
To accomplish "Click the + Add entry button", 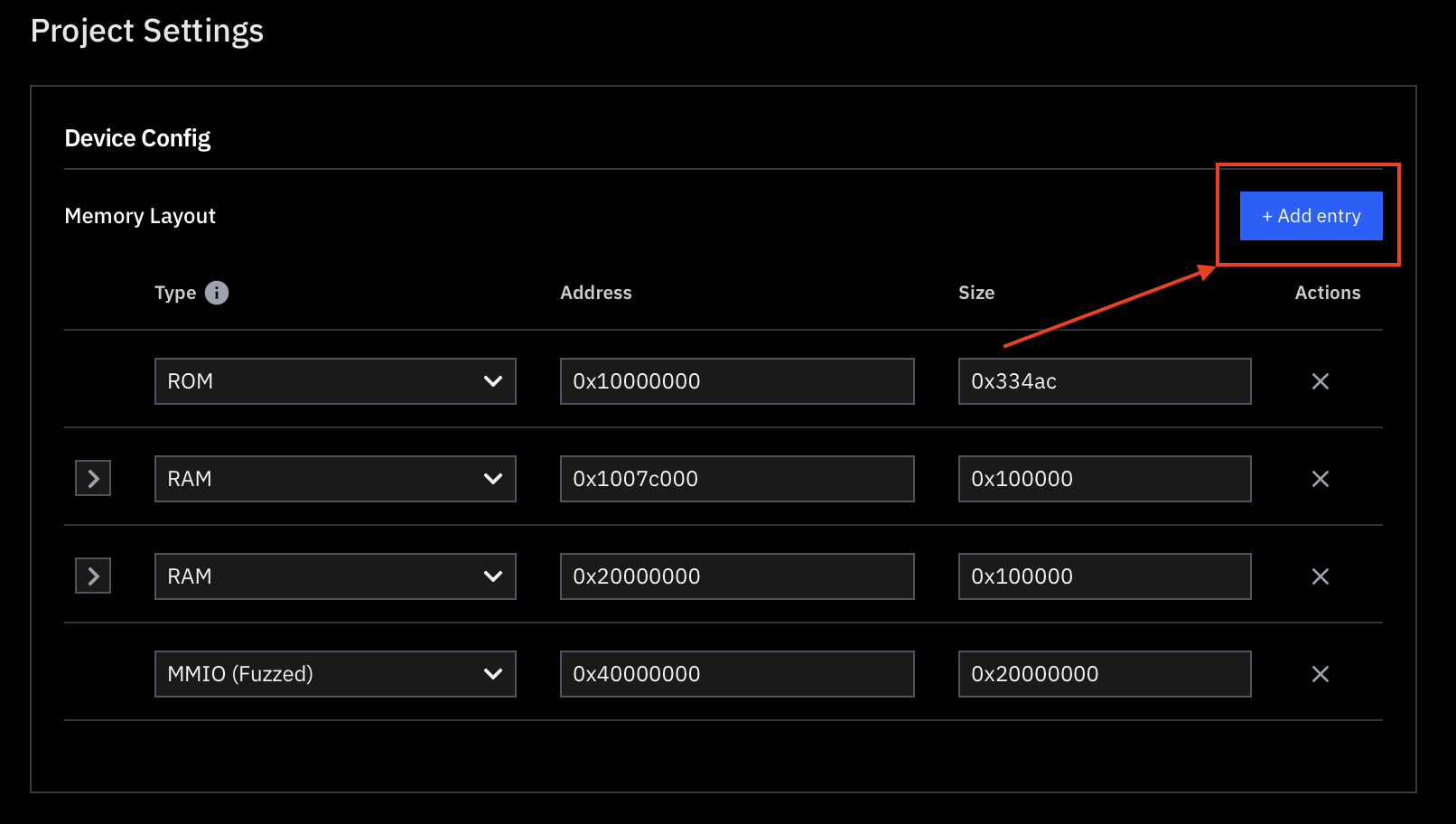I will click(1311, 216).
